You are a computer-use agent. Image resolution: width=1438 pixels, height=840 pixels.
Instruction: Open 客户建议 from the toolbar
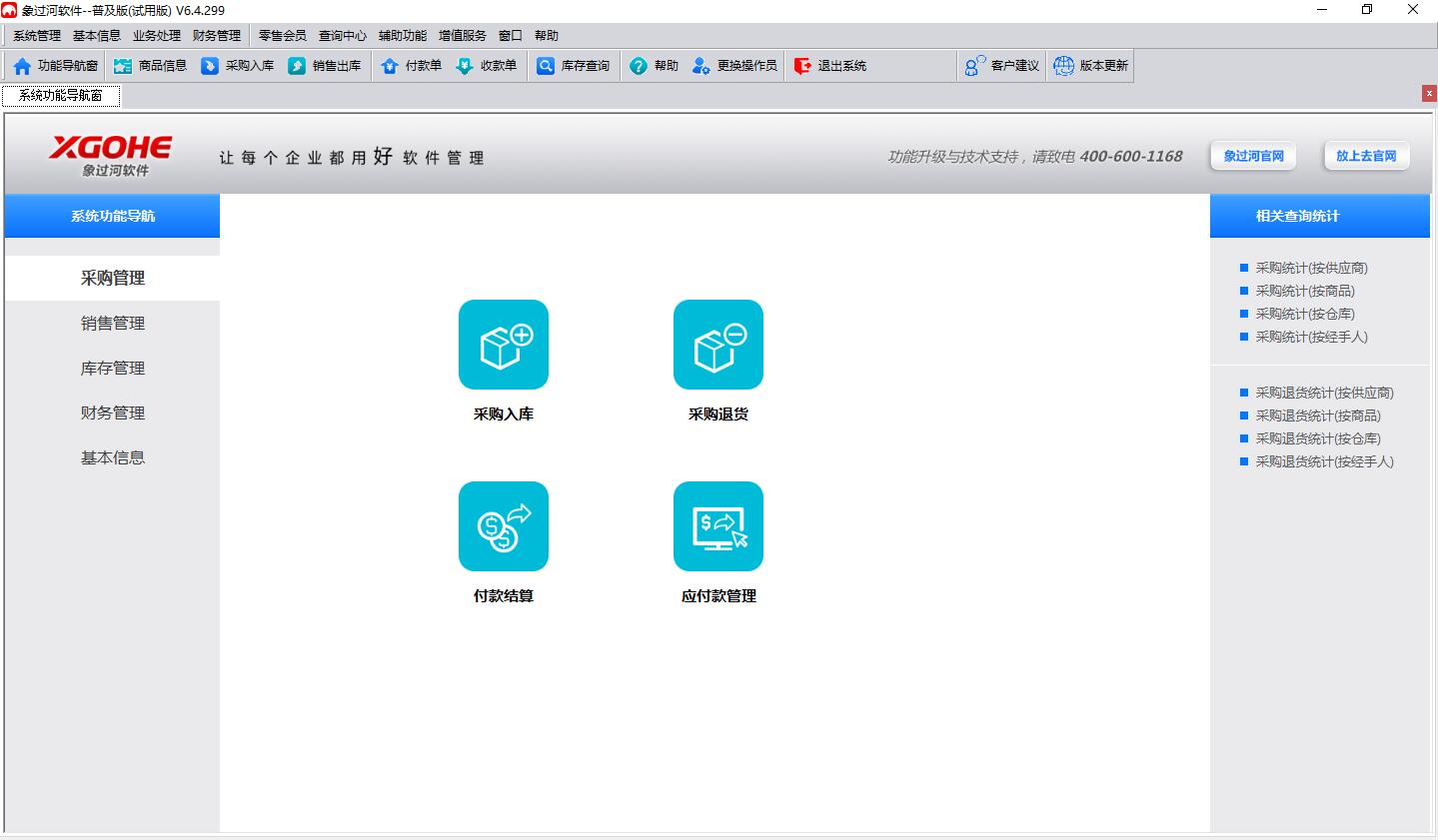tap(1002, 66)
